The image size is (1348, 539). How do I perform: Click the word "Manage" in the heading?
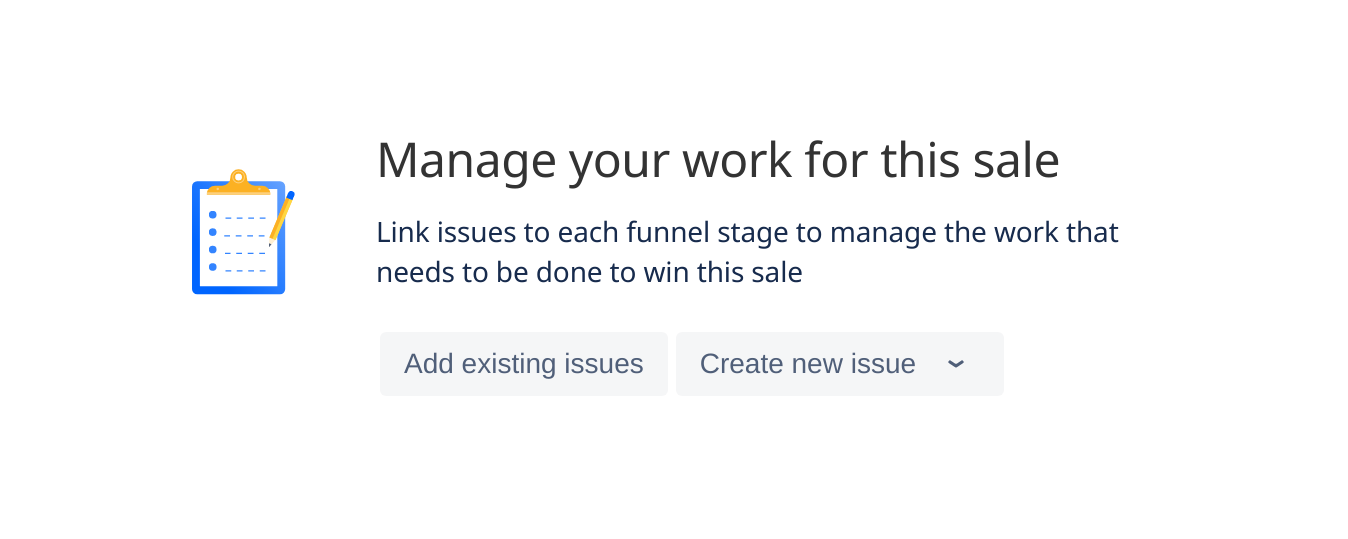click(465, 161)
